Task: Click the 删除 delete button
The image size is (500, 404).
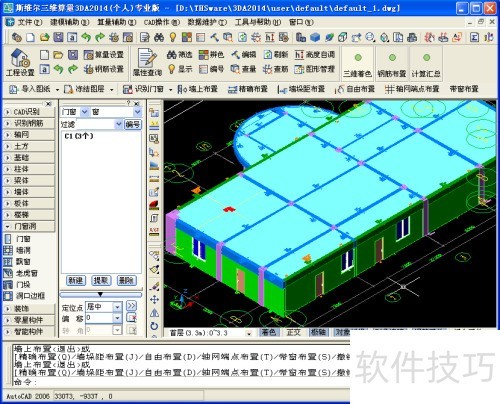Action: (x=126, y=281)
